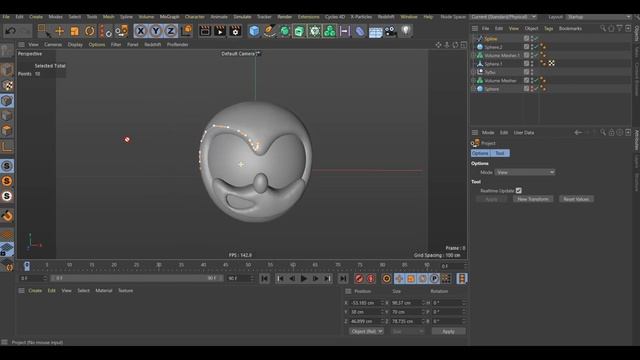Open Object (Rel) coordinate dropdown
The image size is (640, 360).
(366, 331)
